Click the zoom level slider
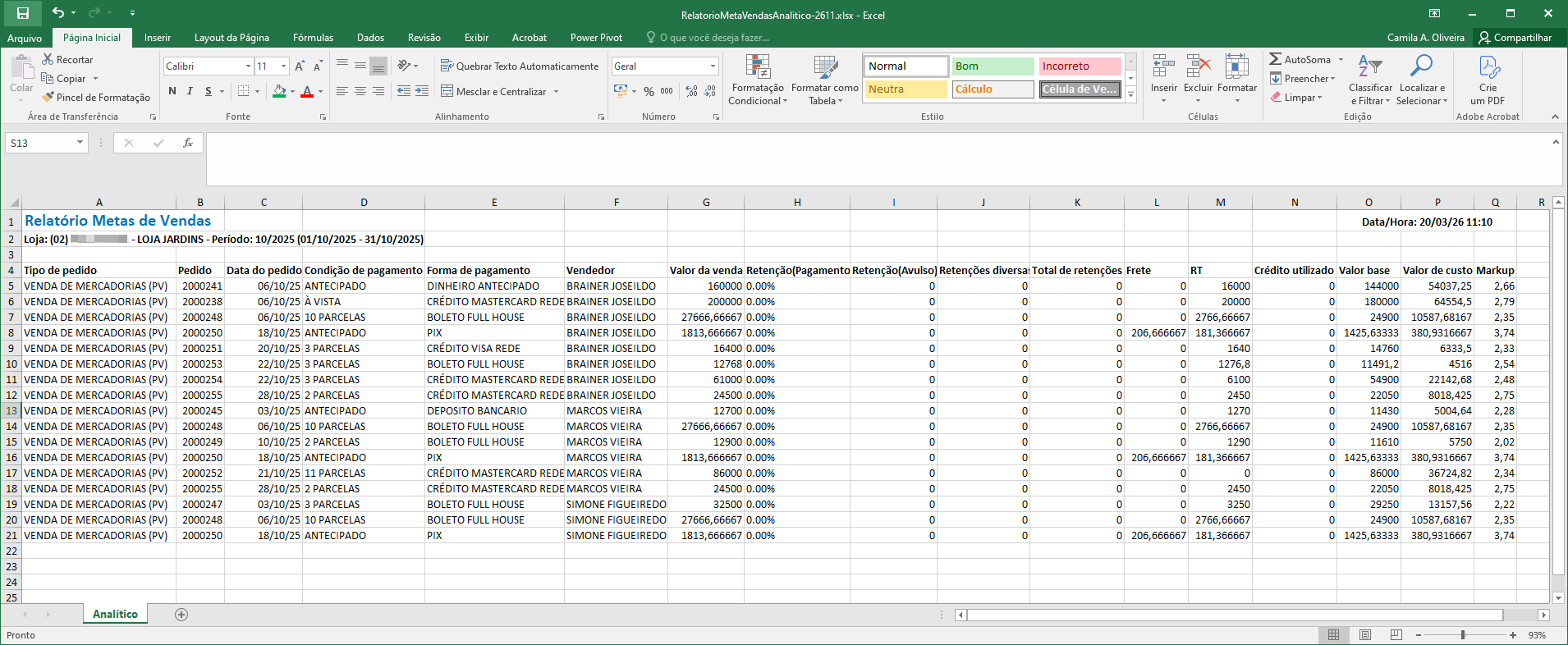Image resolution: width=1568 pixels, height=645 pixels. coord(1463,635)
